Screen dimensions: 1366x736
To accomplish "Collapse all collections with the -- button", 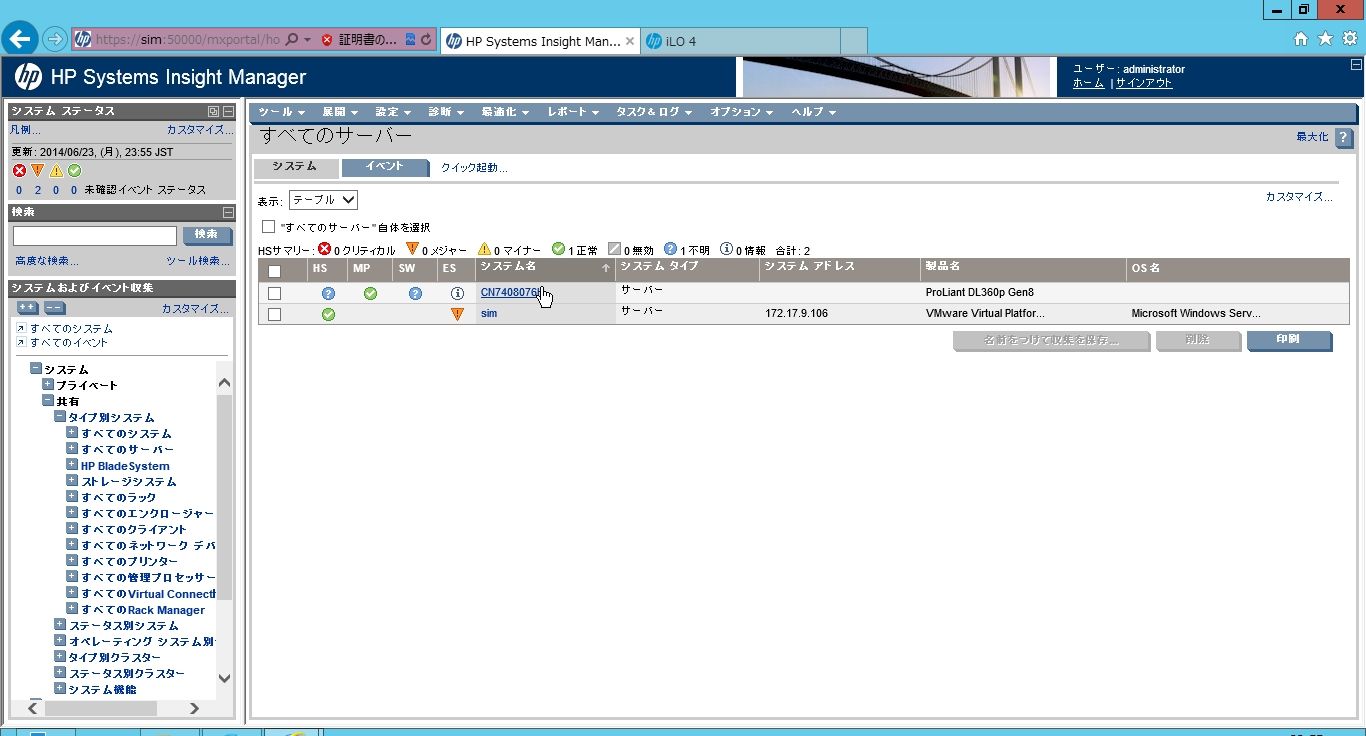I will coord(55,308).
